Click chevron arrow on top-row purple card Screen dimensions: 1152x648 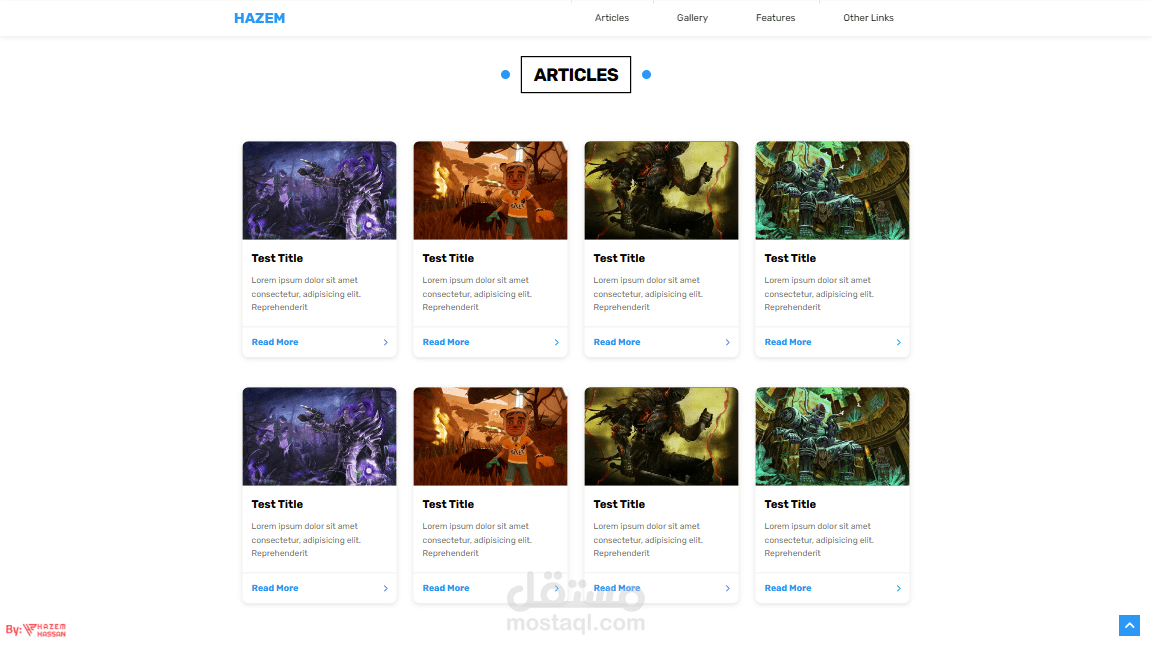pos(386,342)
